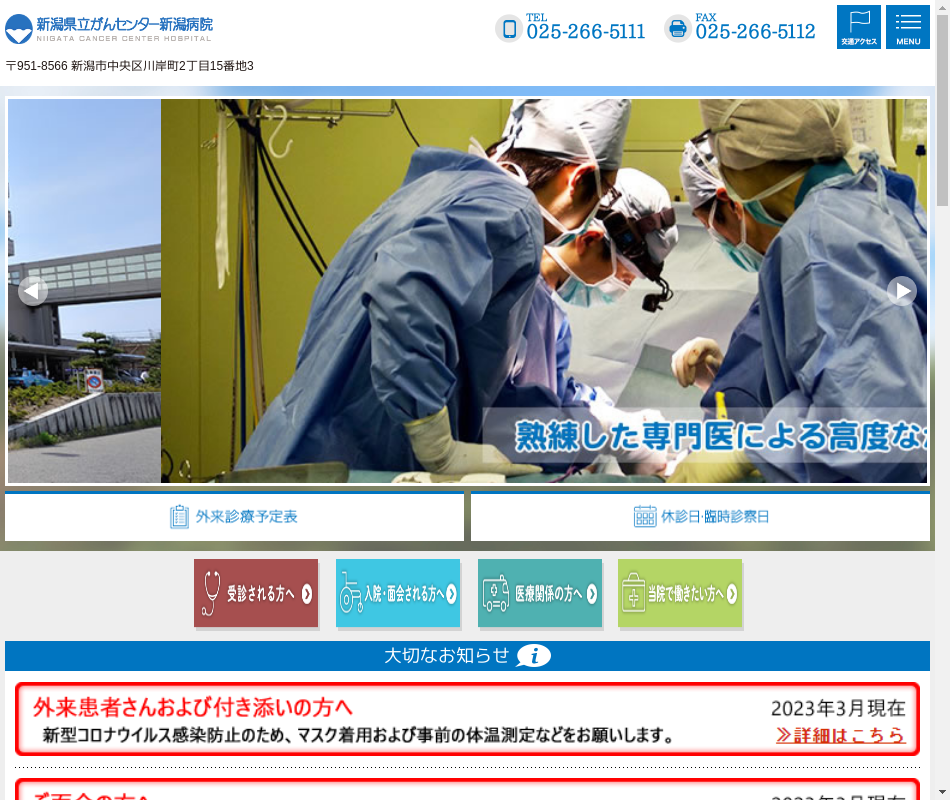The height and width of the screenshot is (800, 950).
Task: Click arrow circle on 入院･面会される方へ
Action: tap(451, 594)
